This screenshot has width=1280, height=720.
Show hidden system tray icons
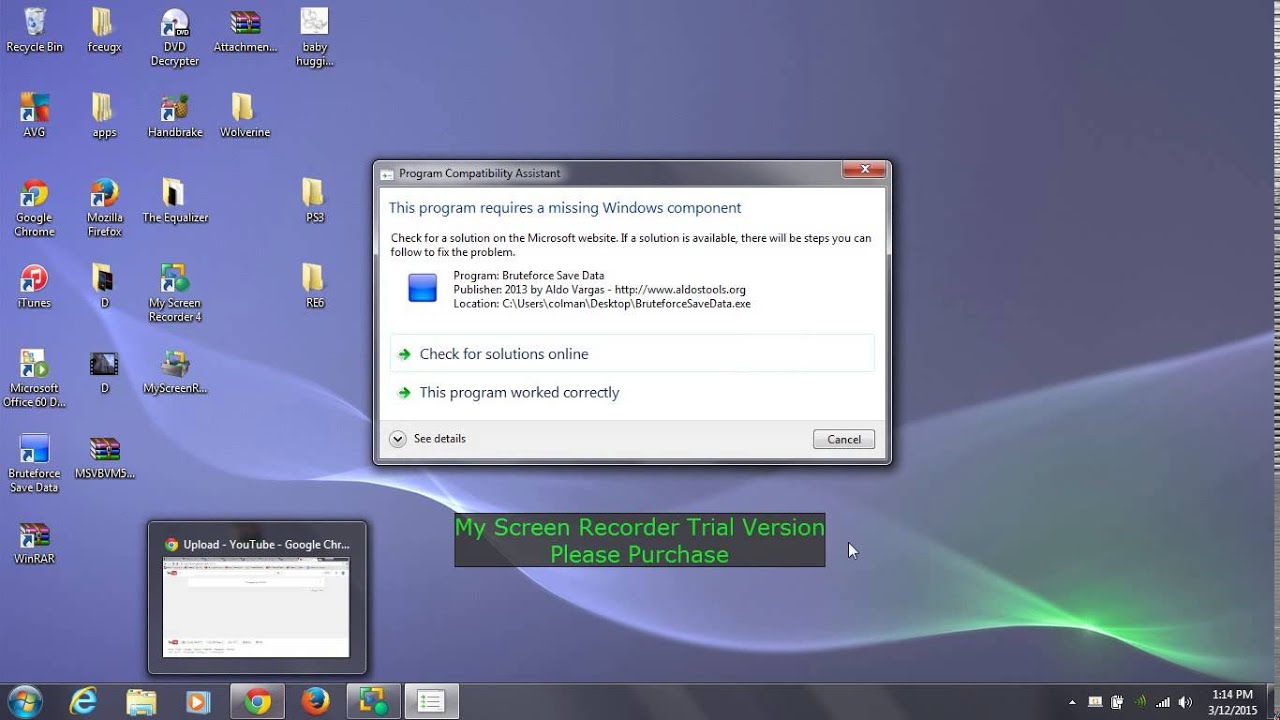(1072, 702)
